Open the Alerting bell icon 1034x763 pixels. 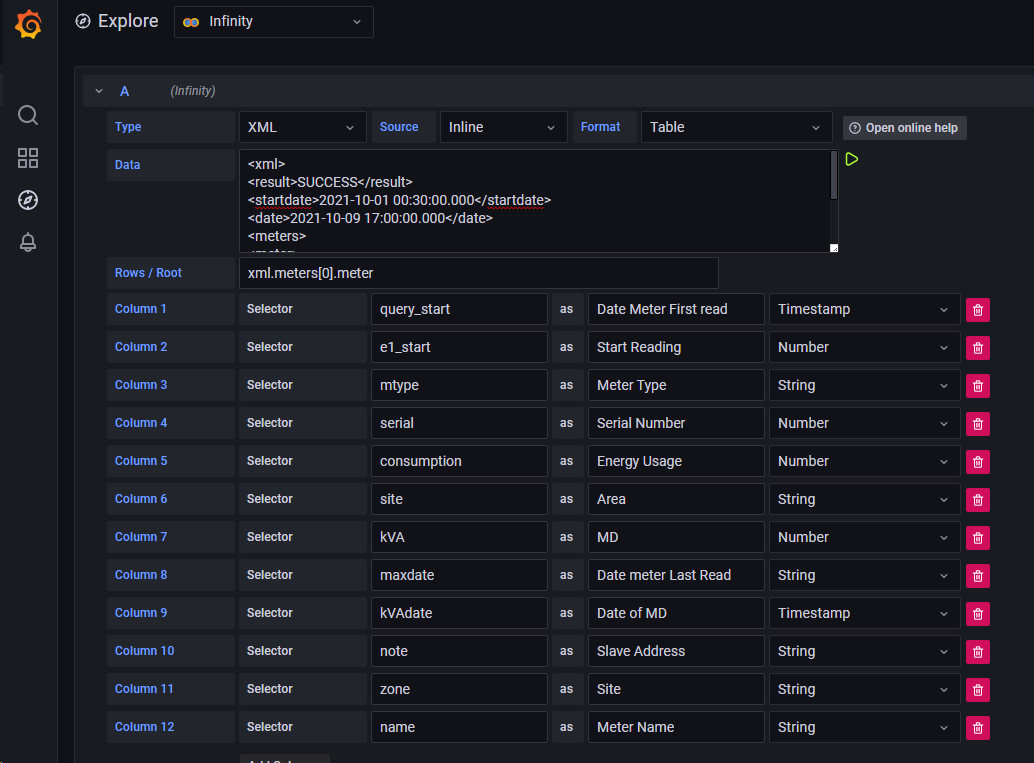click(x=28, y=242)
